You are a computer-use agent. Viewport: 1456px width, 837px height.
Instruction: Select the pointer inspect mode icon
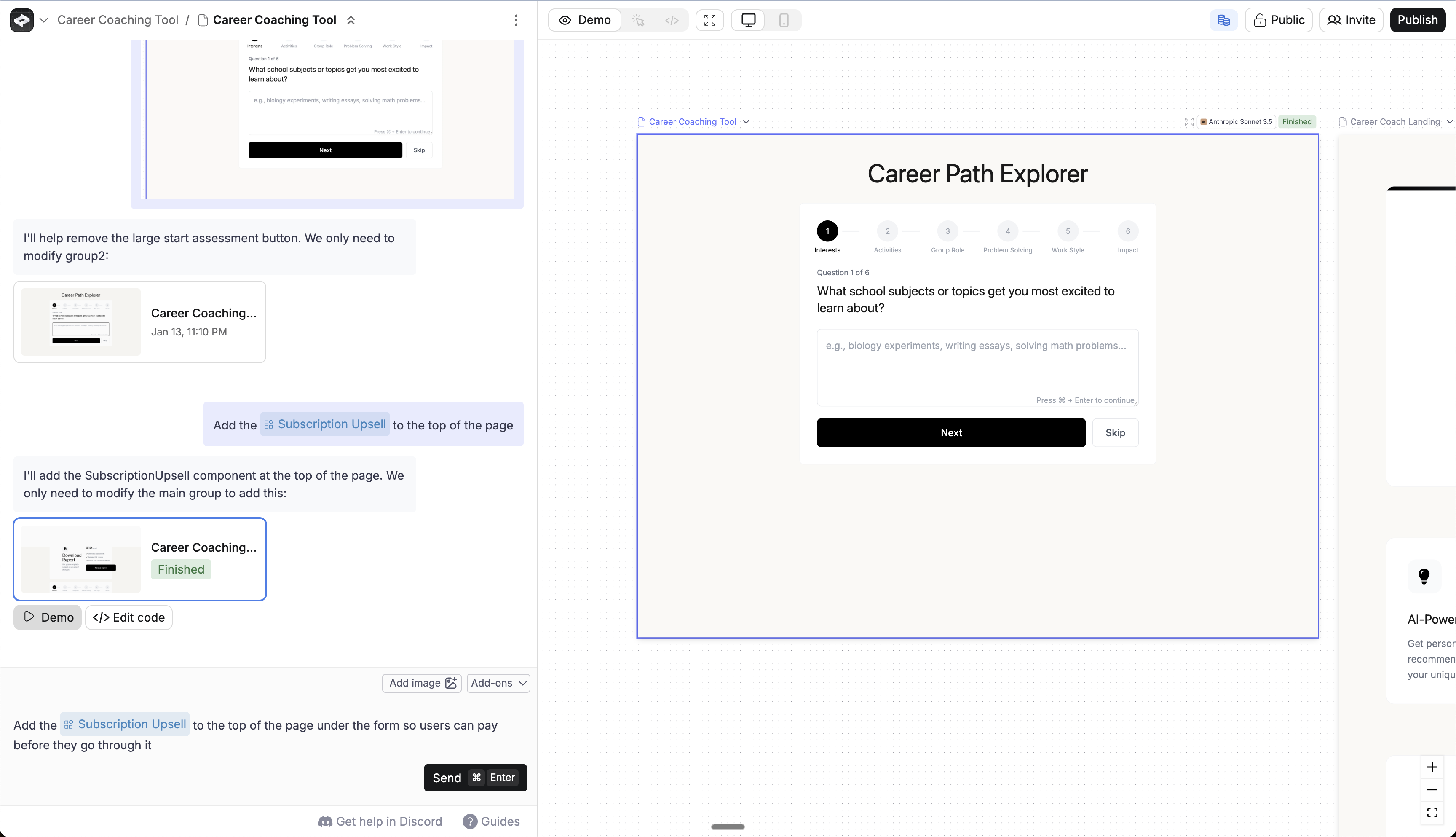point(638,20)
